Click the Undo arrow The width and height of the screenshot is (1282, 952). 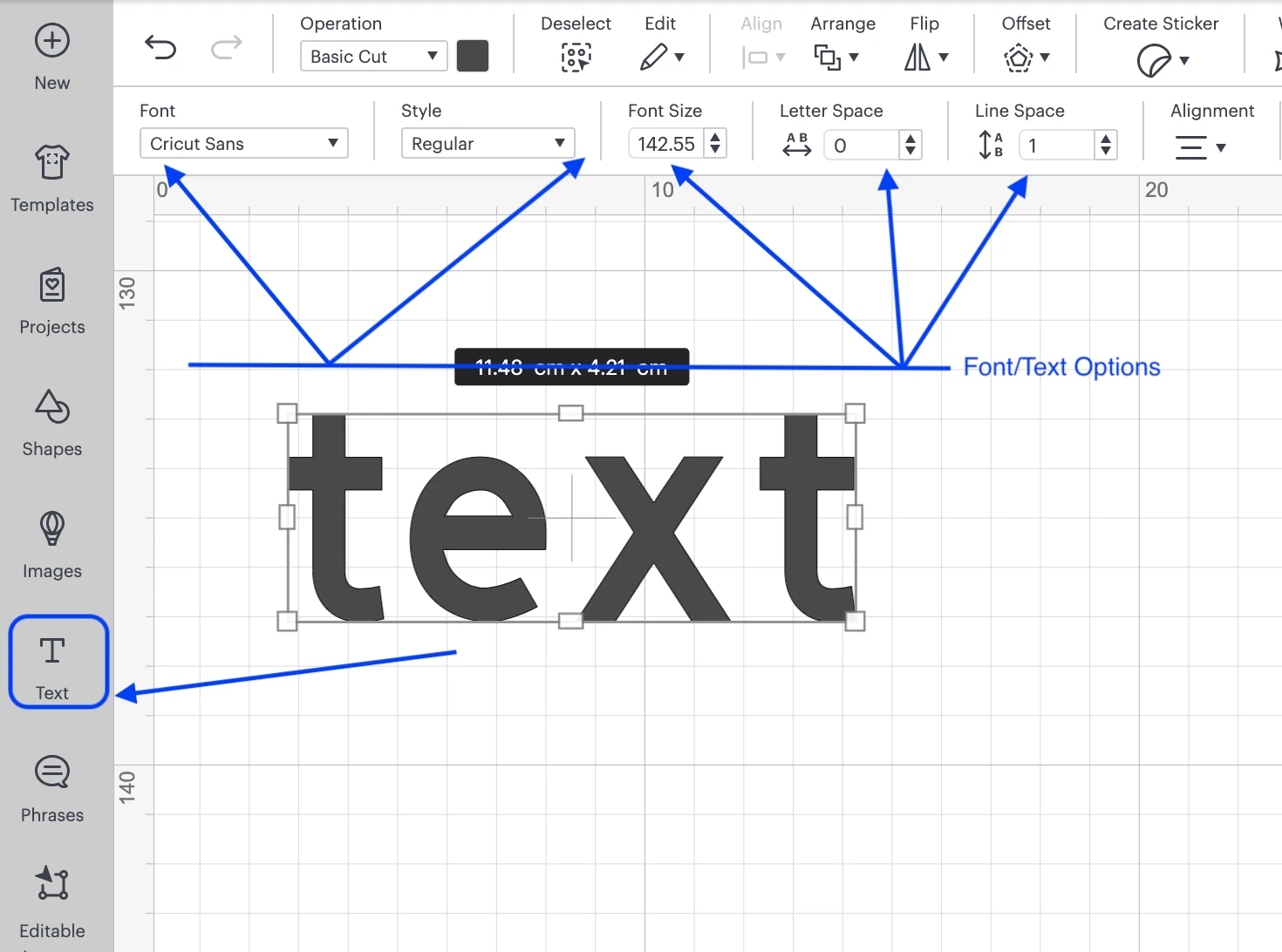(160, 48)
